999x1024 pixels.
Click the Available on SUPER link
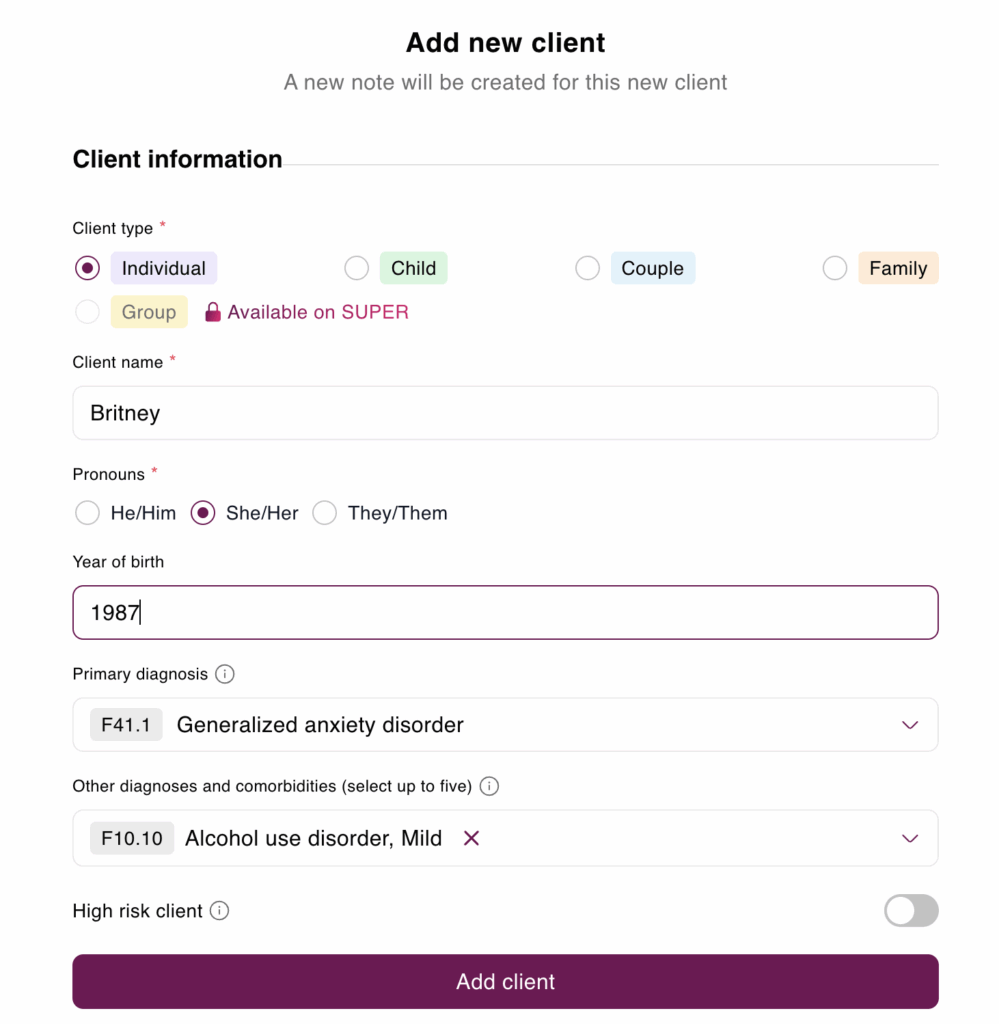click(318, 312)
